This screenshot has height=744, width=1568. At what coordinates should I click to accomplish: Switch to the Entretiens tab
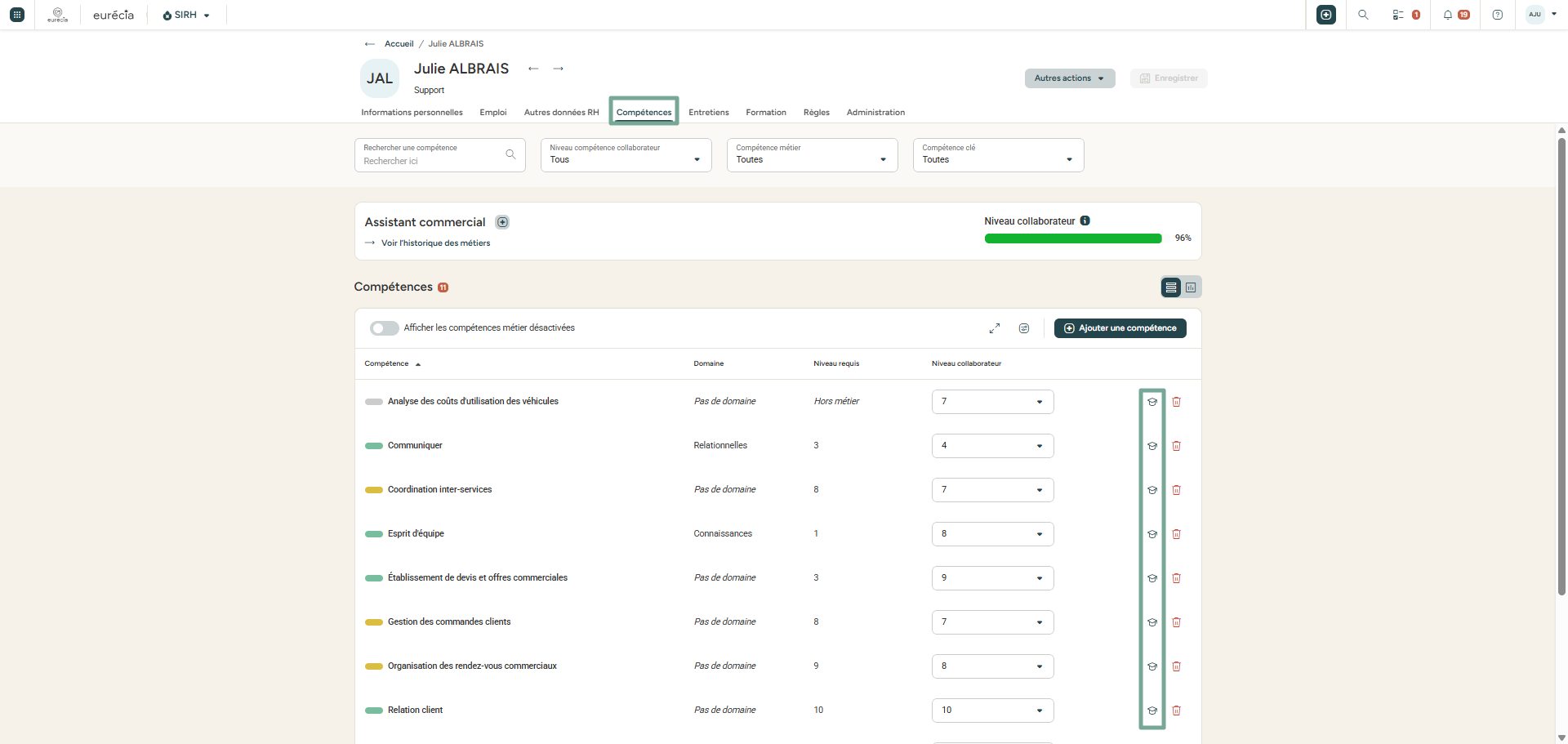(709, 113)
